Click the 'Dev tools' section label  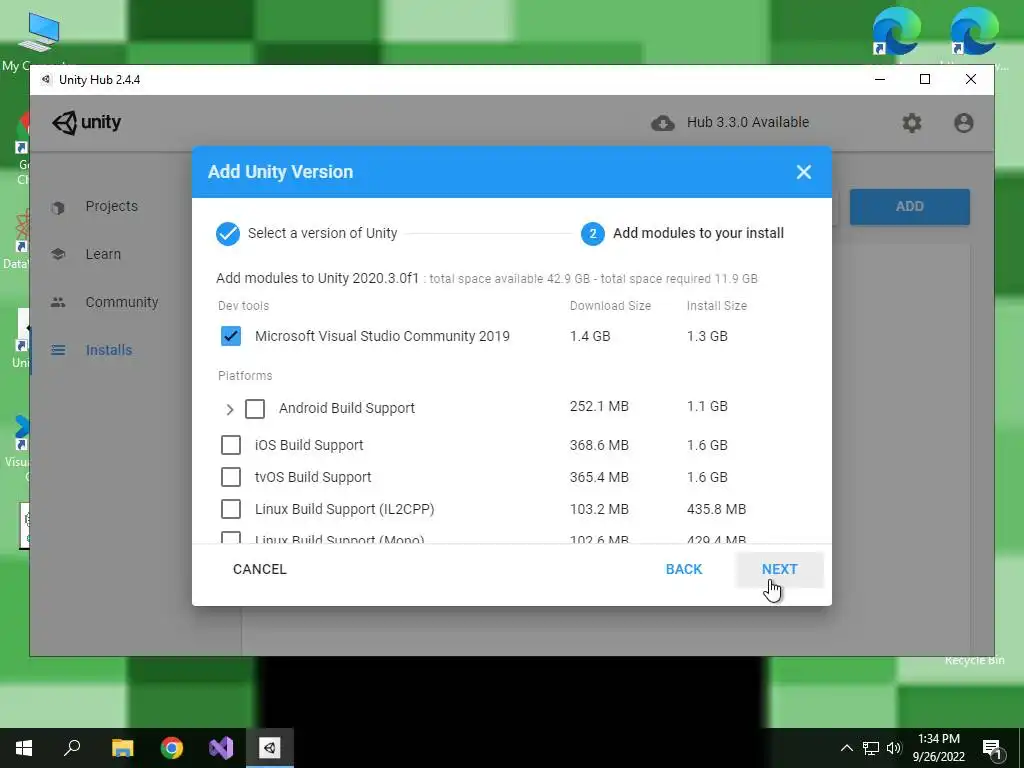click(x=243, y=306)
